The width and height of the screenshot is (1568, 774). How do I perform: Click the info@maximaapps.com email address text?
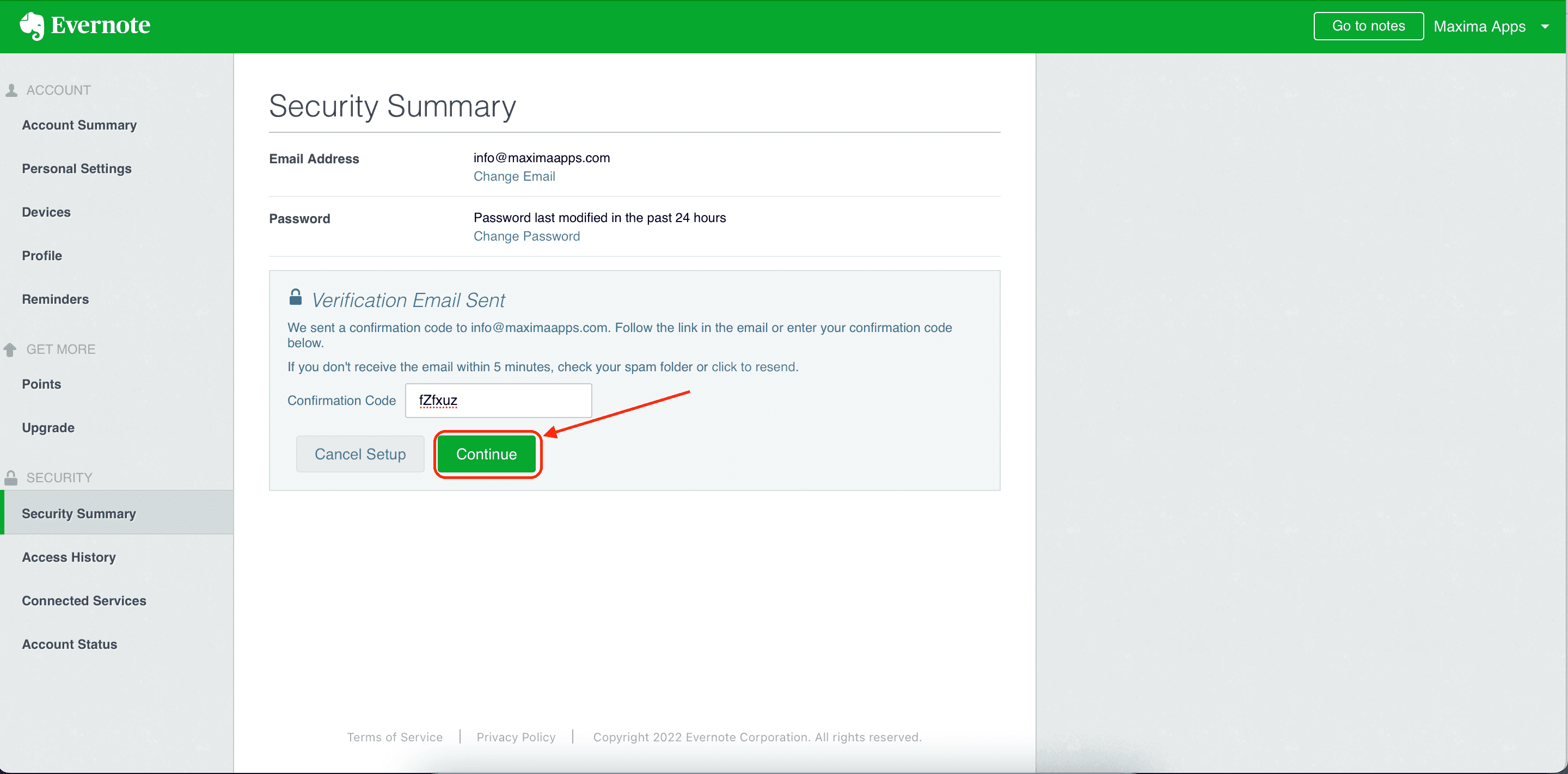click(542, 158)
